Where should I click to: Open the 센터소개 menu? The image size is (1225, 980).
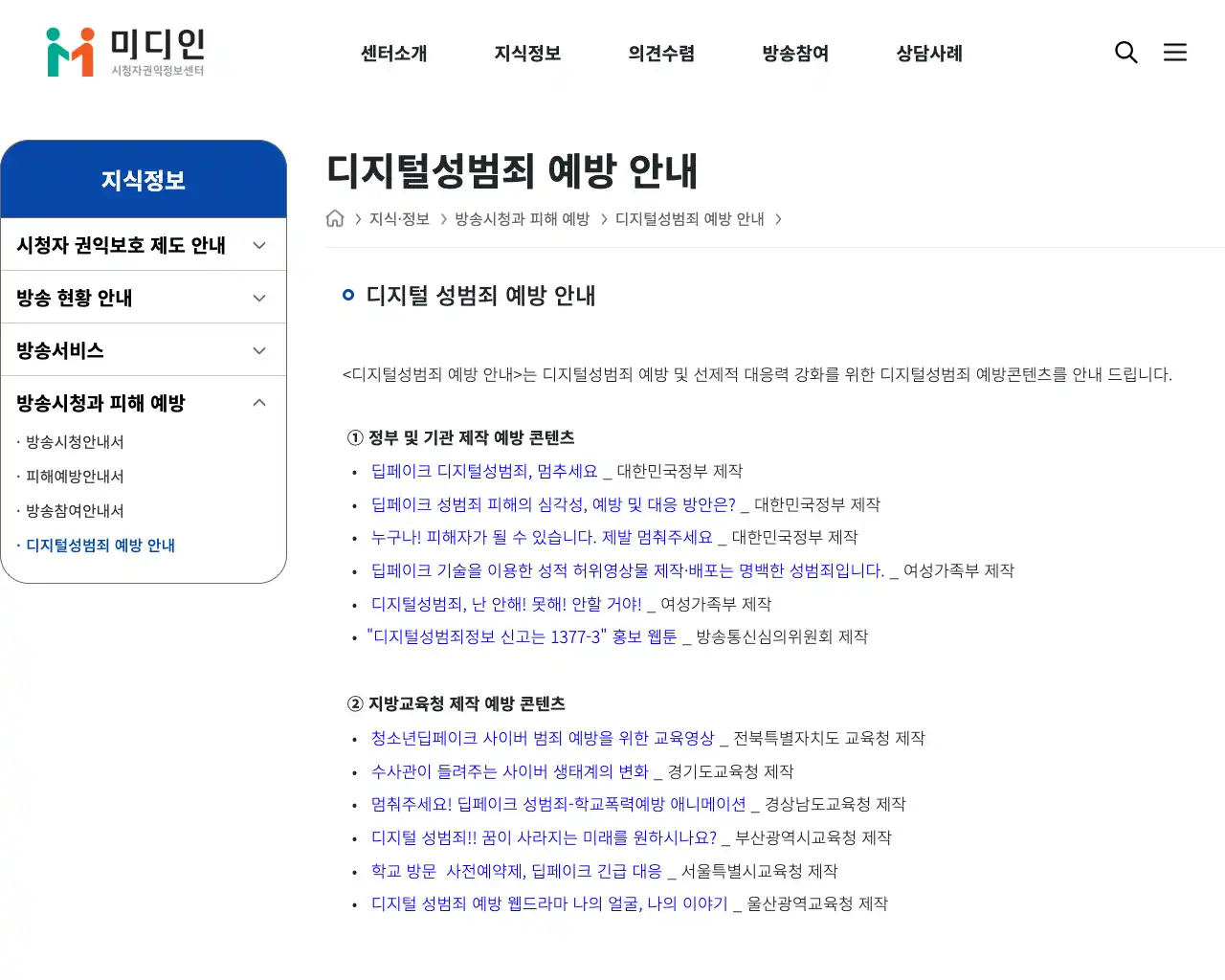click(392, 54)
